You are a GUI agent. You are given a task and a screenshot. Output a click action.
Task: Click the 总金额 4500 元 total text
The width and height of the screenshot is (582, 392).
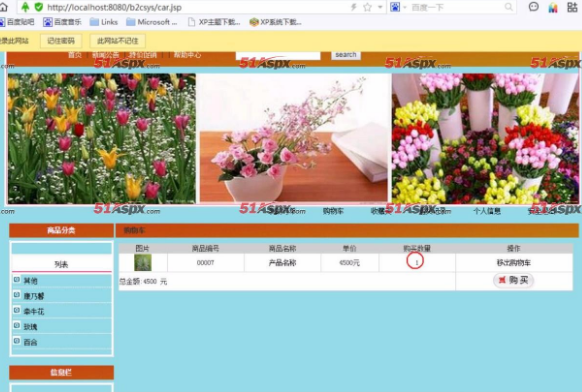pos(143,282)
